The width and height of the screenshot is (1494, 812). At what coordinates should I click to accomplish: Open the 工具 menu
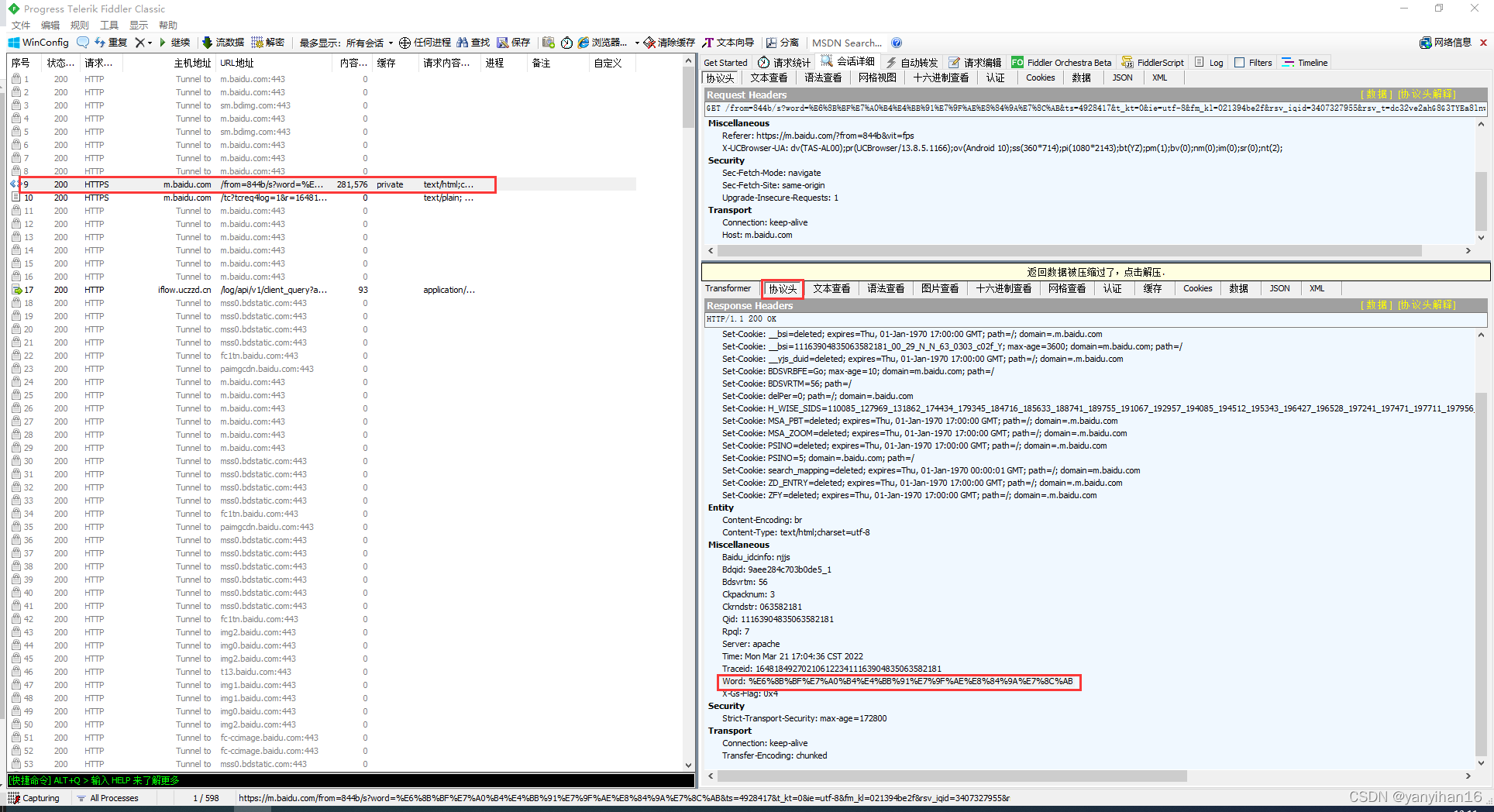(109, 25)
